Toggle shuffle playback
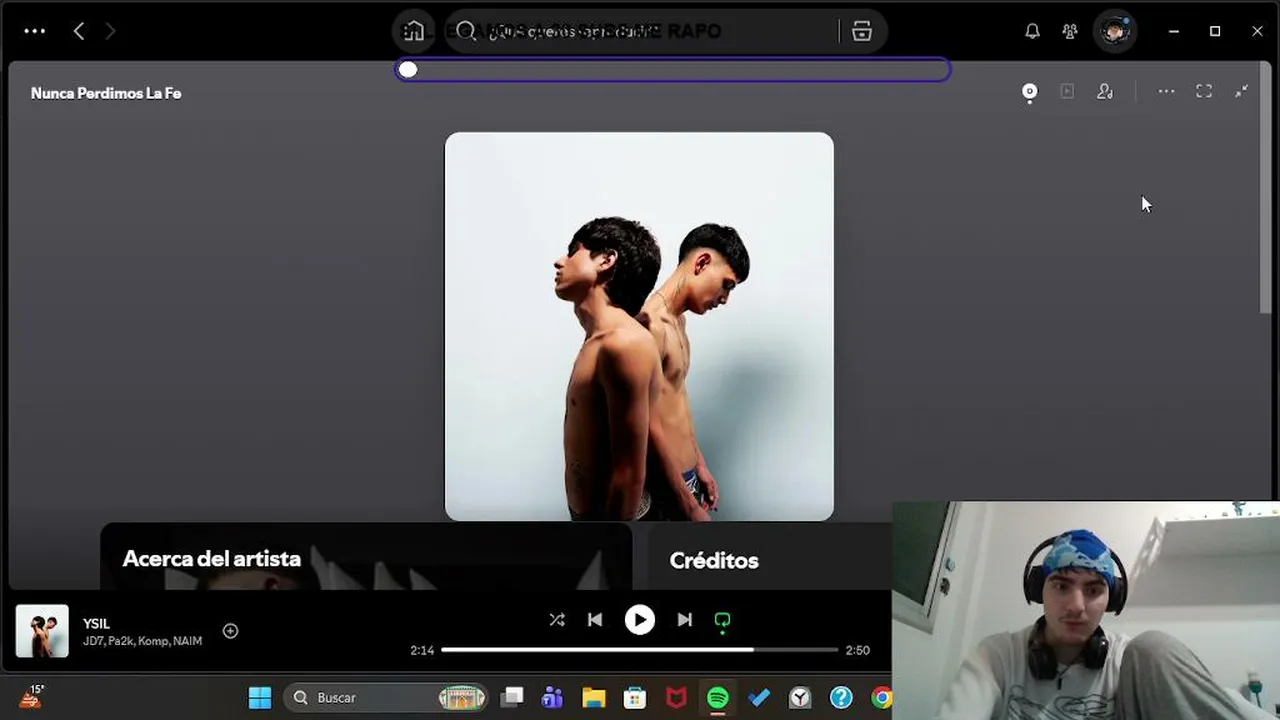Viewport: 1280px width, 720px height. pos(557,620)
